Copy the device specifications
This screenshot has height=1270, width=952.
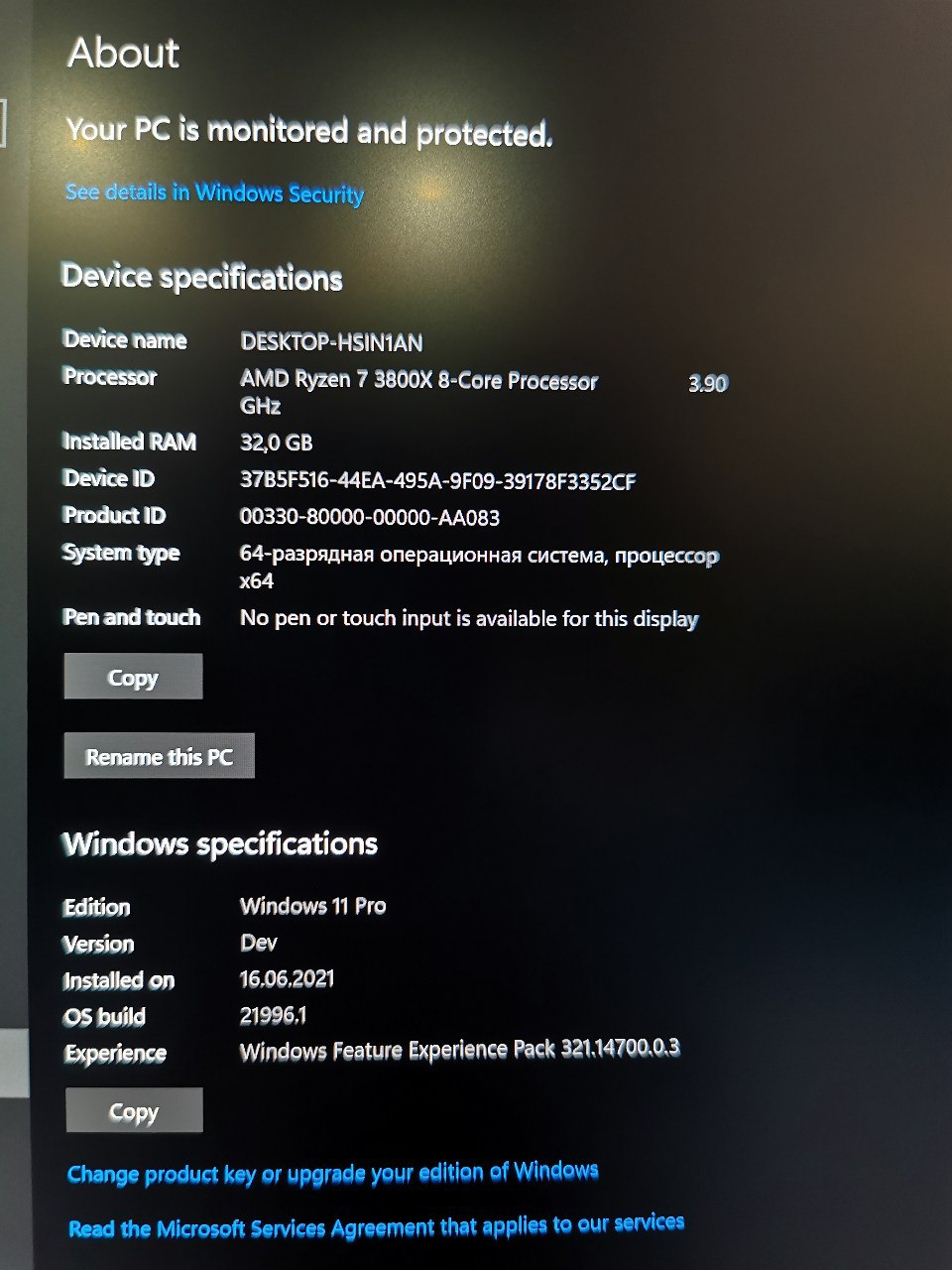pyautogui.click(x=133, y=677)
